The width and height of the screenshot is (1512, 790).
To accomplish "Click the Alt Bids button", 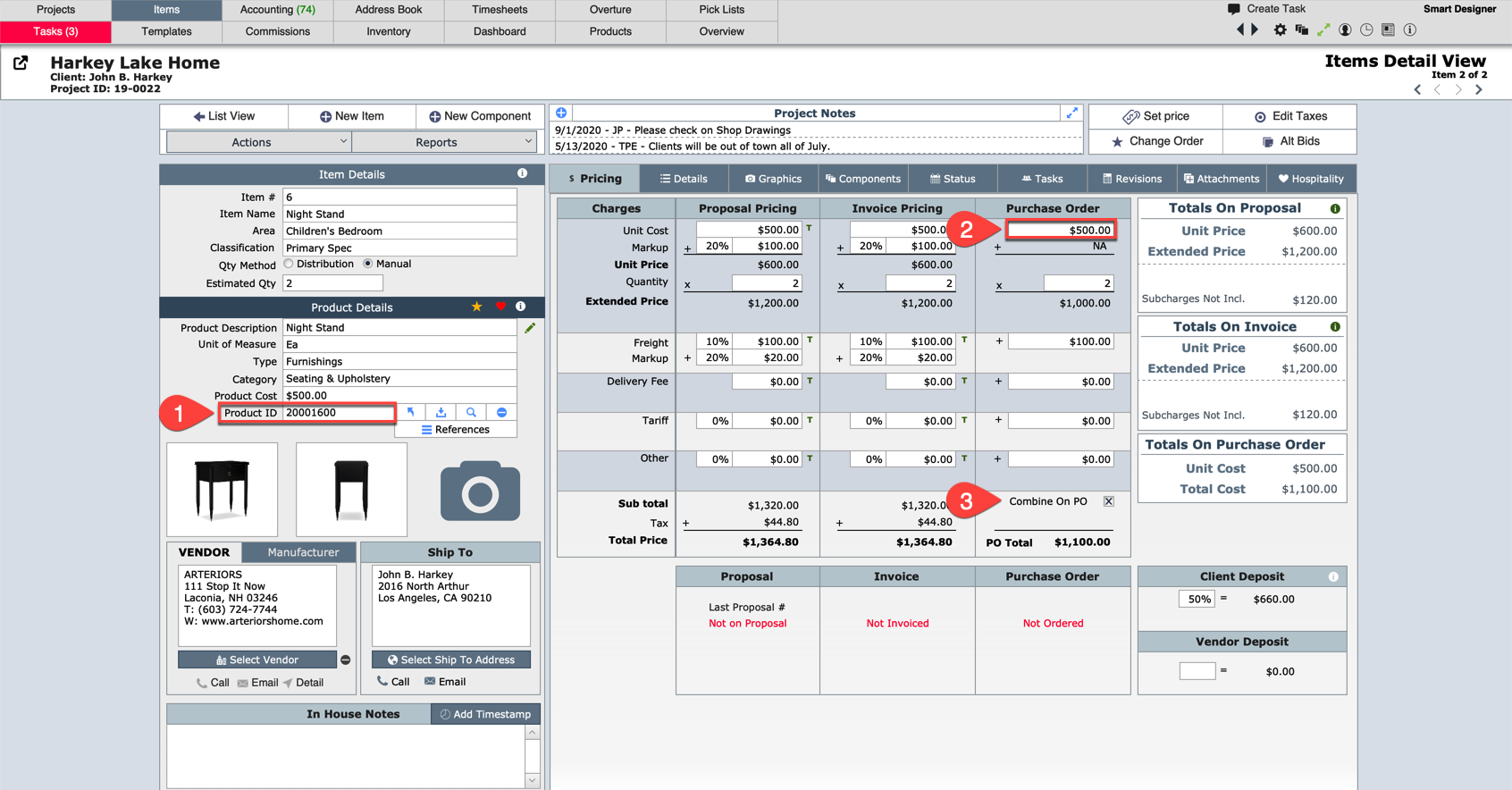I will click(x=1289, y=141).
